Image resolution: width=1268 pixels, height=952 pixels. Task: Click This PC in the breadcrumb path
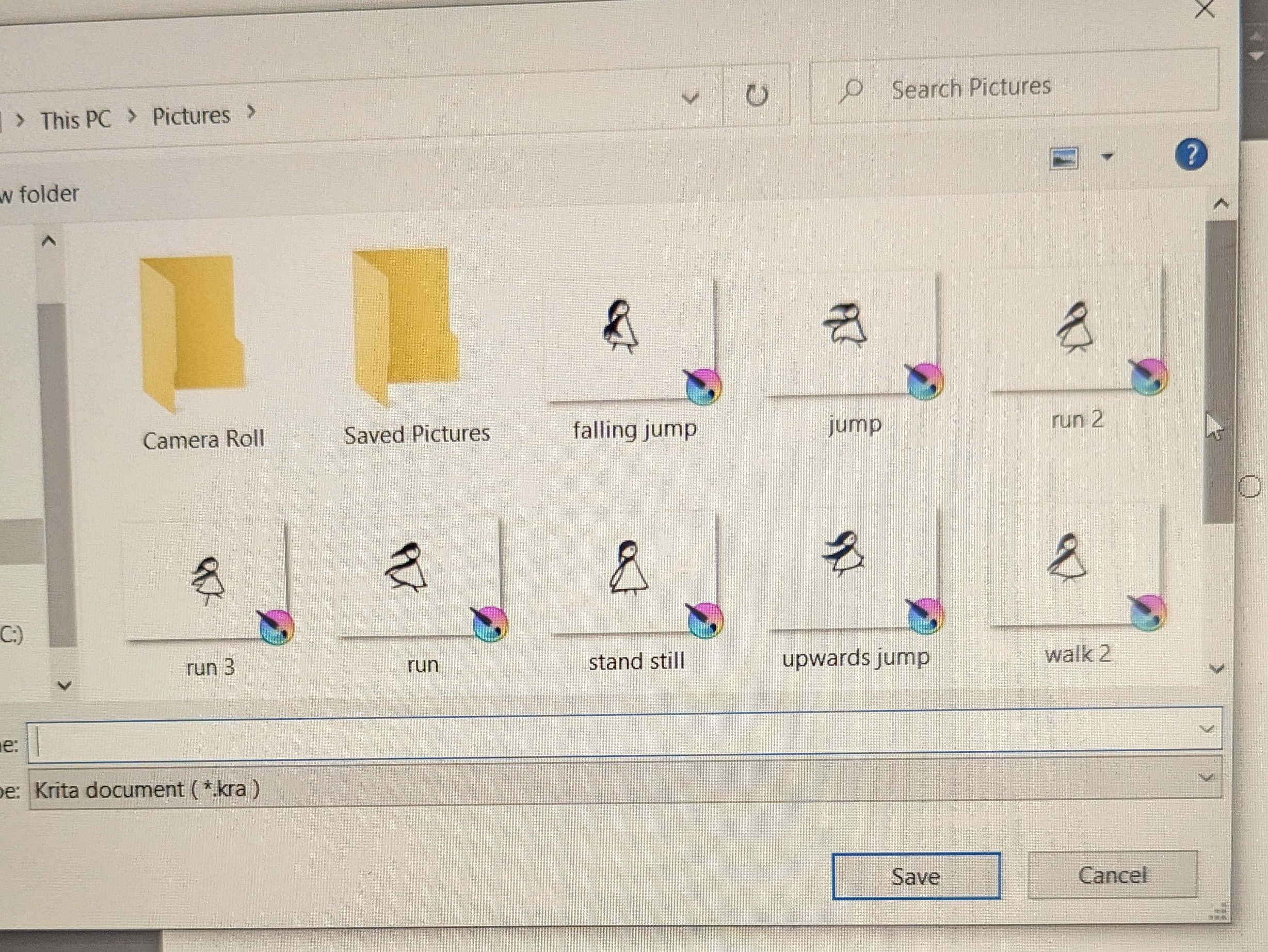(75, 120)
